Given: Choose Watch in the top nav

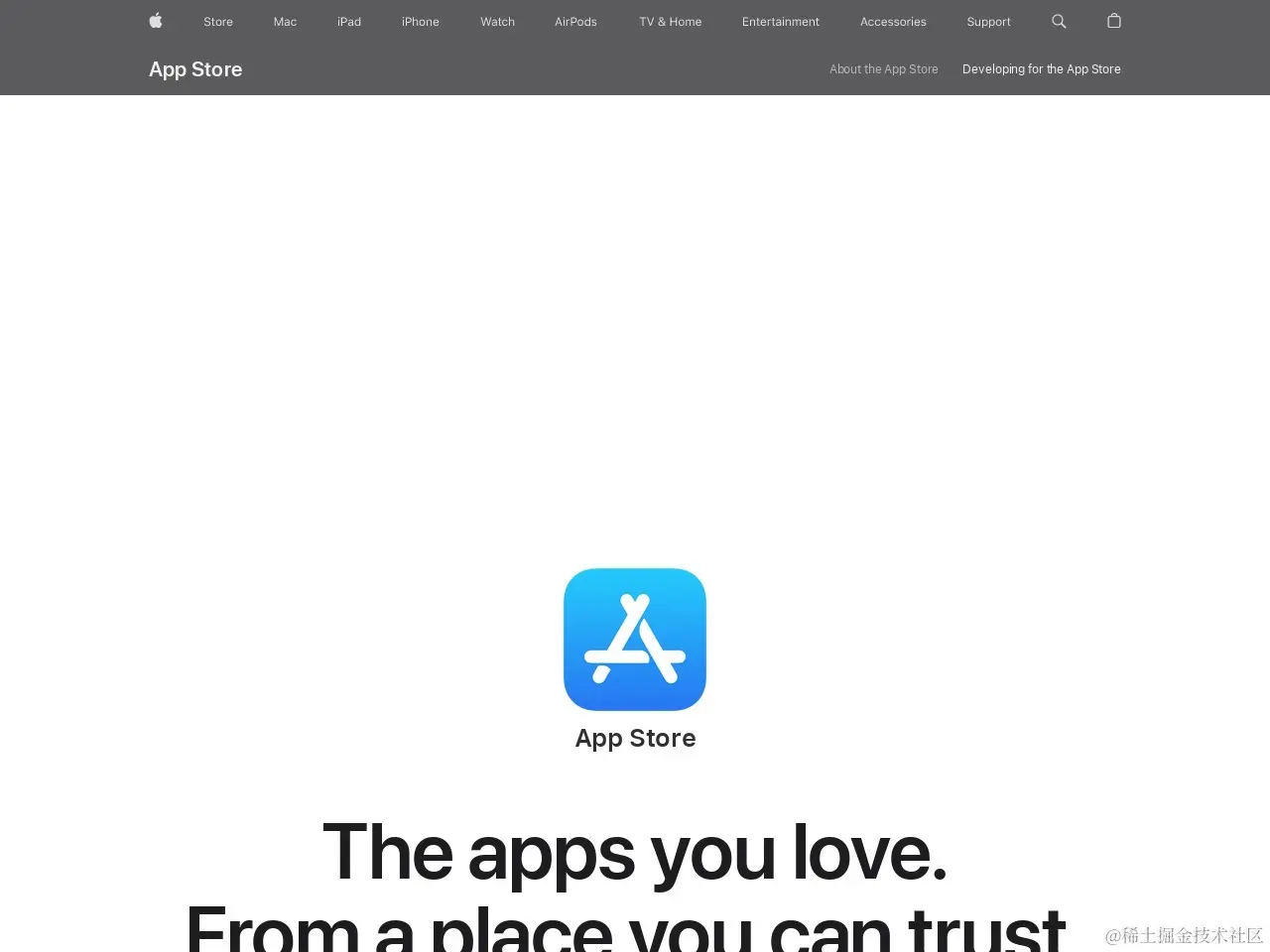Looking at the screenshot, I should [x=497, y=22].
